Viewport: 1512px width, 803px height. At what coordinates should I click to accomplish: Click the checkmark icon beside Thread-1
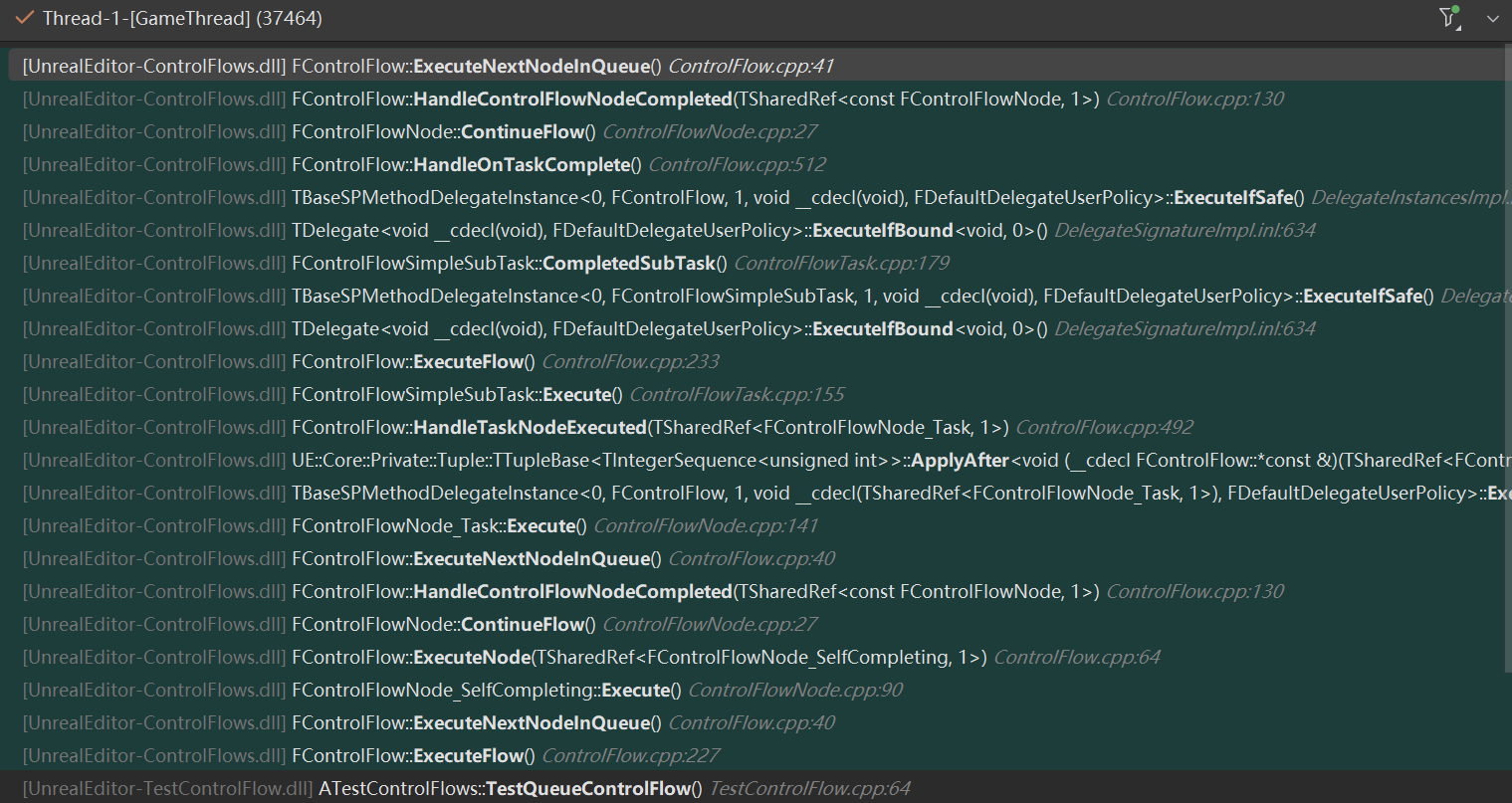tap(25, 18)
